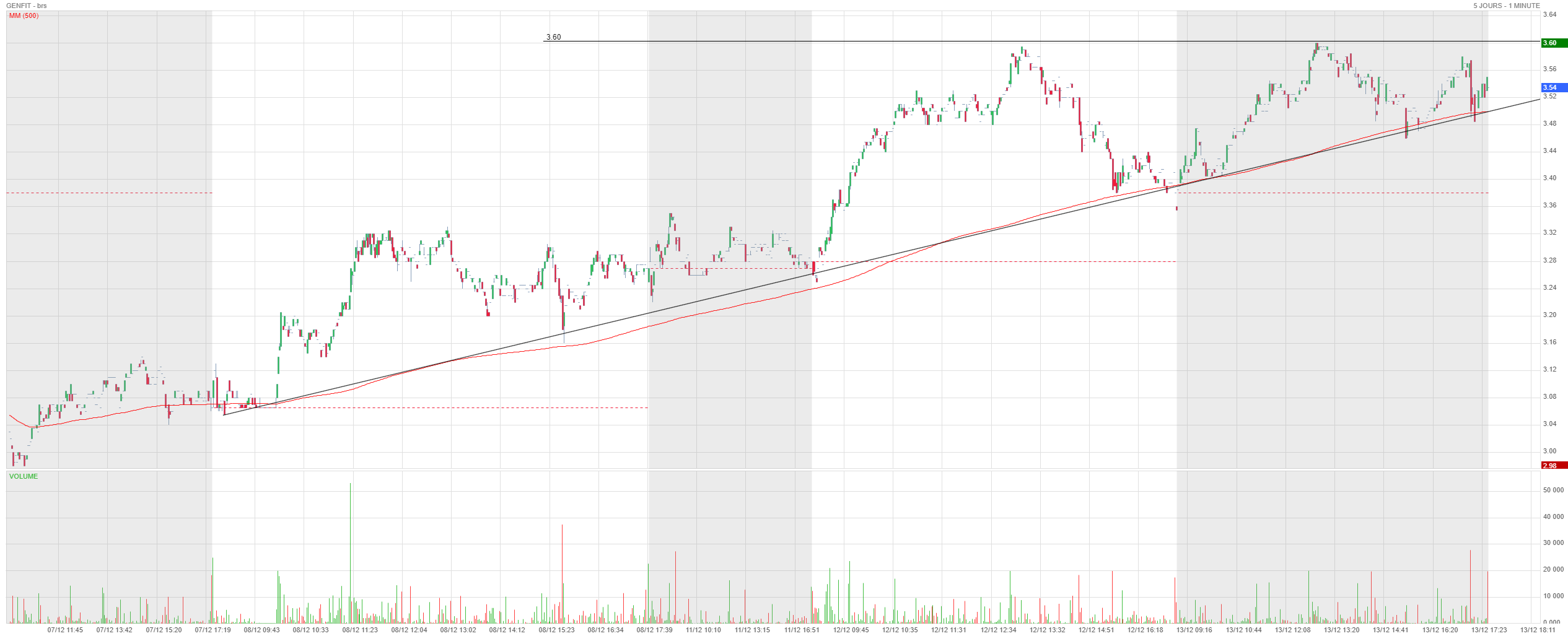The width and height of the screenshot is (1568, 636).
Task: Click the 3.44 price axis value
Action: (x=1549, y=150)
